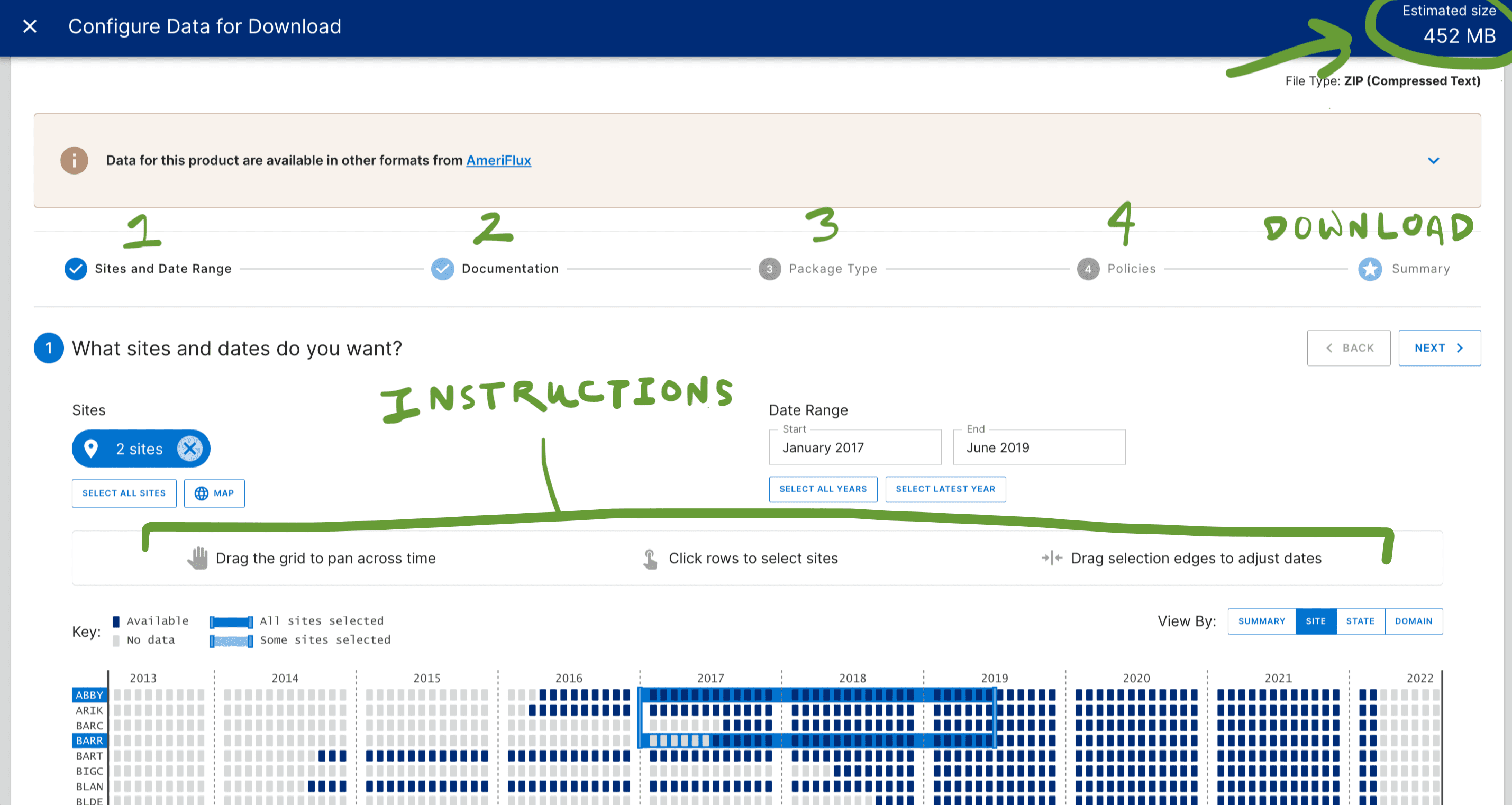Click the info icon in the notice banner
Screen dimensions: 1512x805
(74, 160)
